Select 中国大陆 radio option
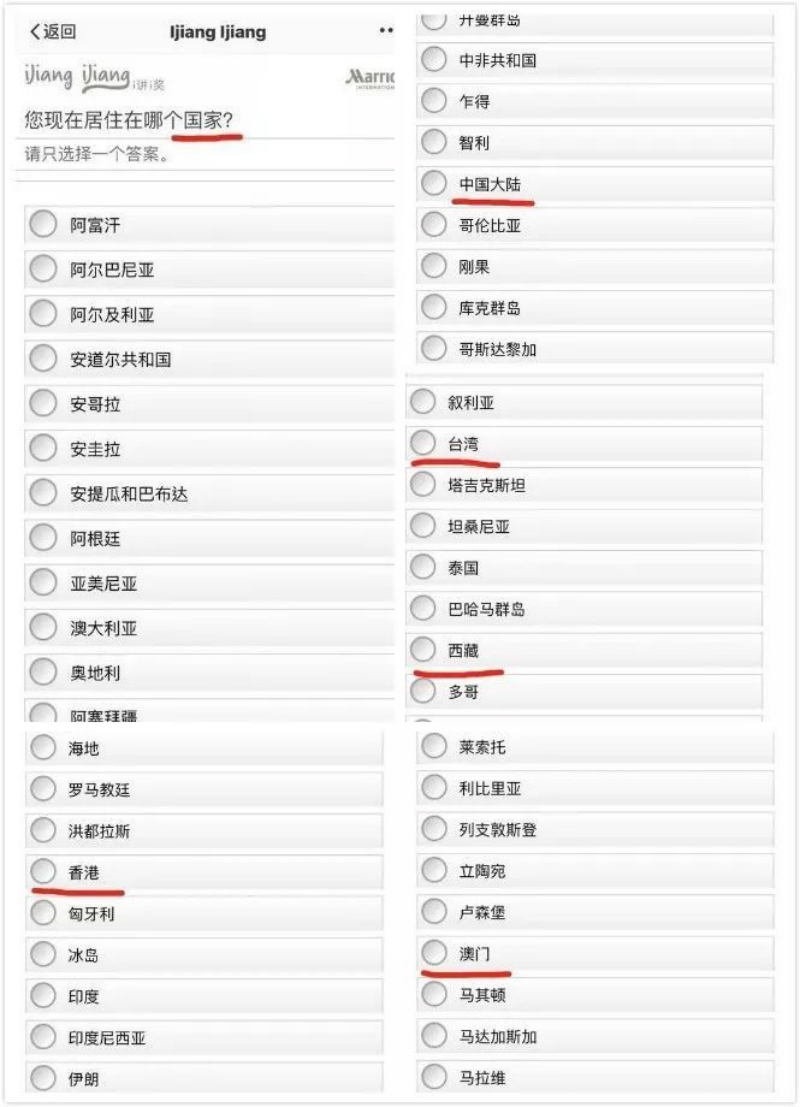This screenshot has height=1107, width=800. (x=434, y=183)
